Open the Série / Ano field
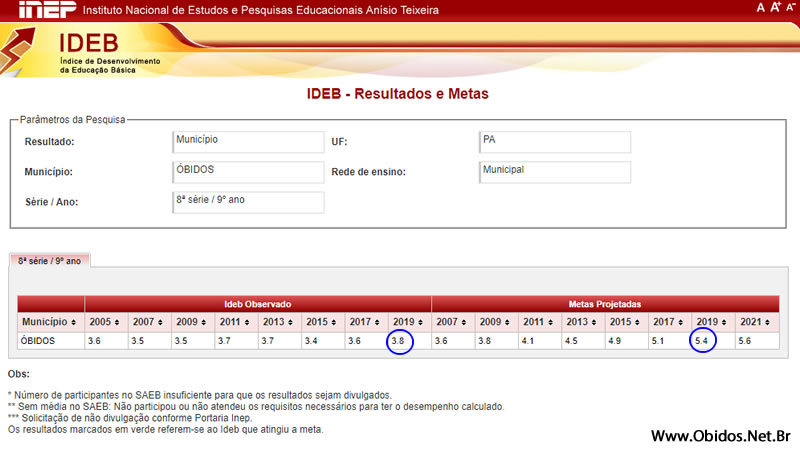 248,202
